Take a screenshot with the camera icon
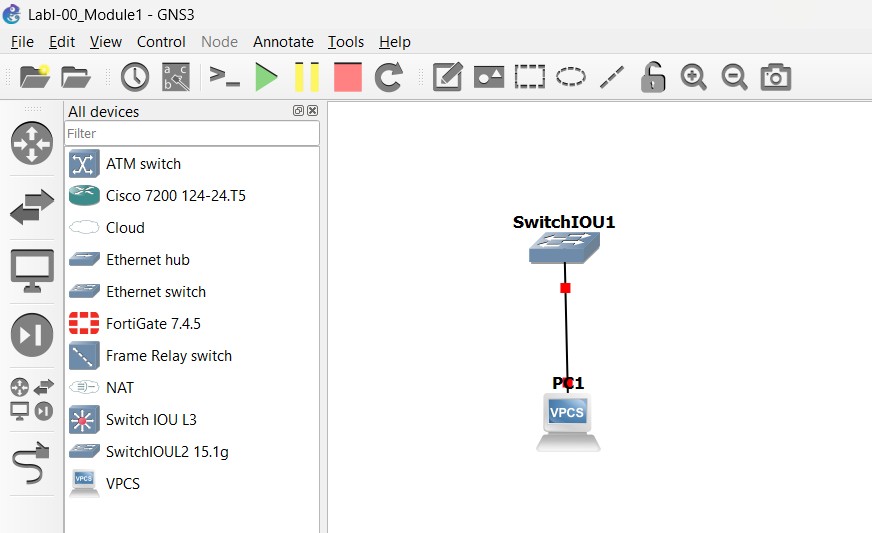This screenshot has height=533, width=872. click(x=776, y=77)
